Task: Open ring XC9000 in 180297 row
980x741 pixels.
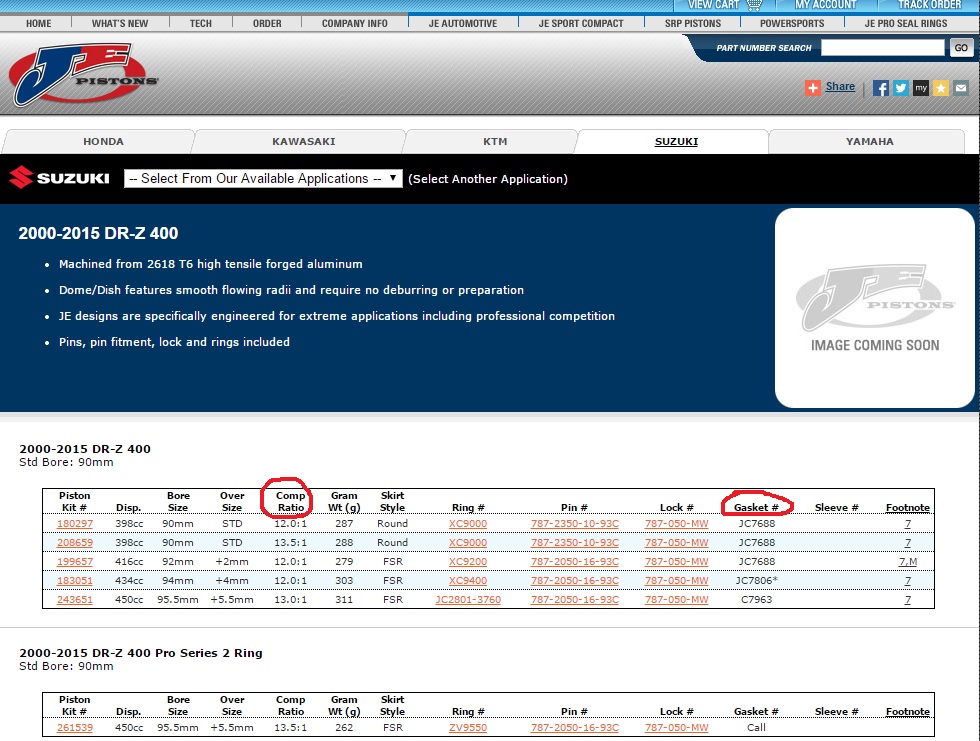Action: pos(468,524)
